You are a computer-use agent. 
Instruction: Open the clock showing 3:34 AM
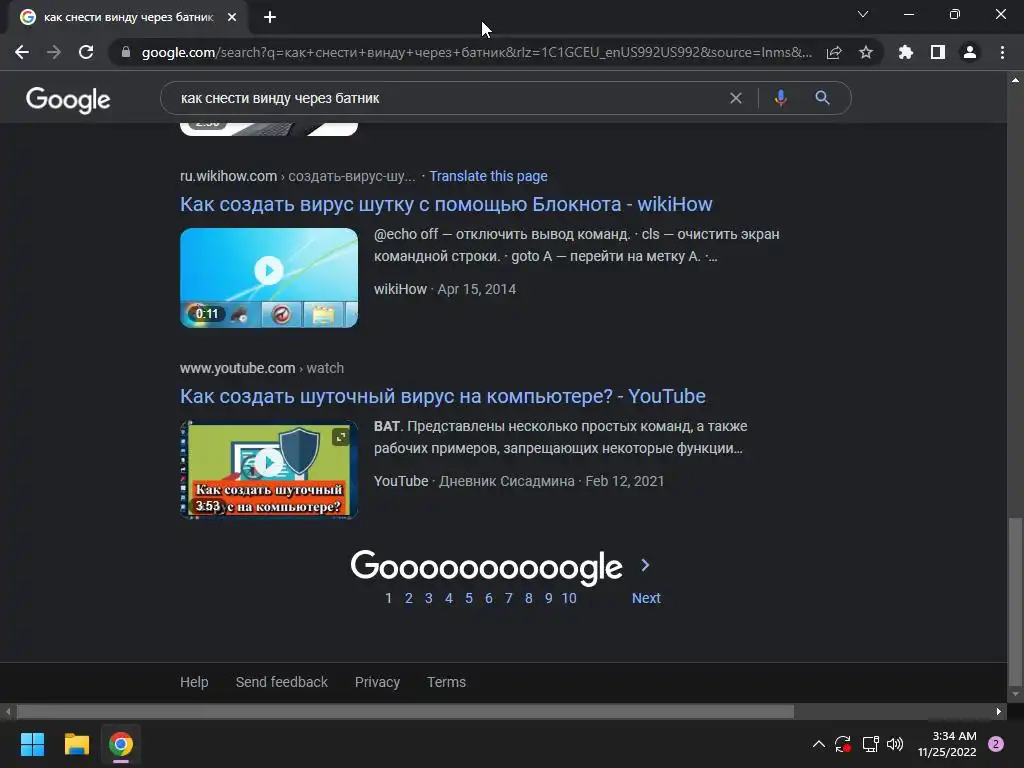pos(947,744)
